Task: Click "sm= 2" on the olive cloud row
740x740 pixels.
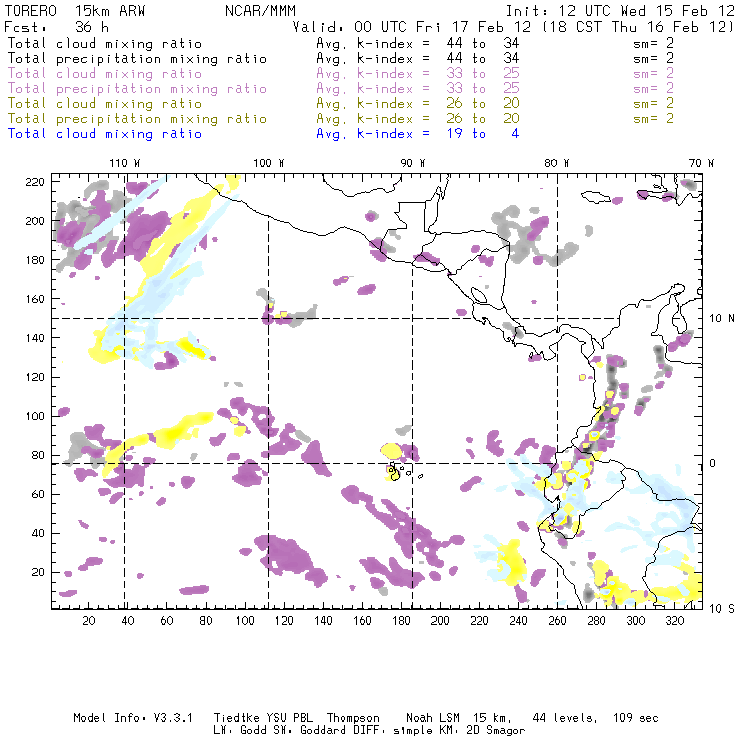Action: click(653, 103)
